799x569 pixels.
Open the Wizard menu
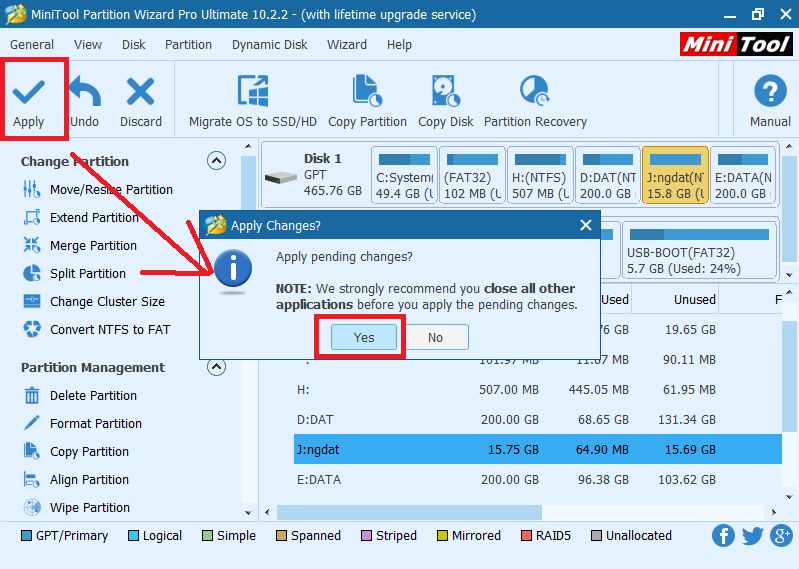[x=347, y=45]
